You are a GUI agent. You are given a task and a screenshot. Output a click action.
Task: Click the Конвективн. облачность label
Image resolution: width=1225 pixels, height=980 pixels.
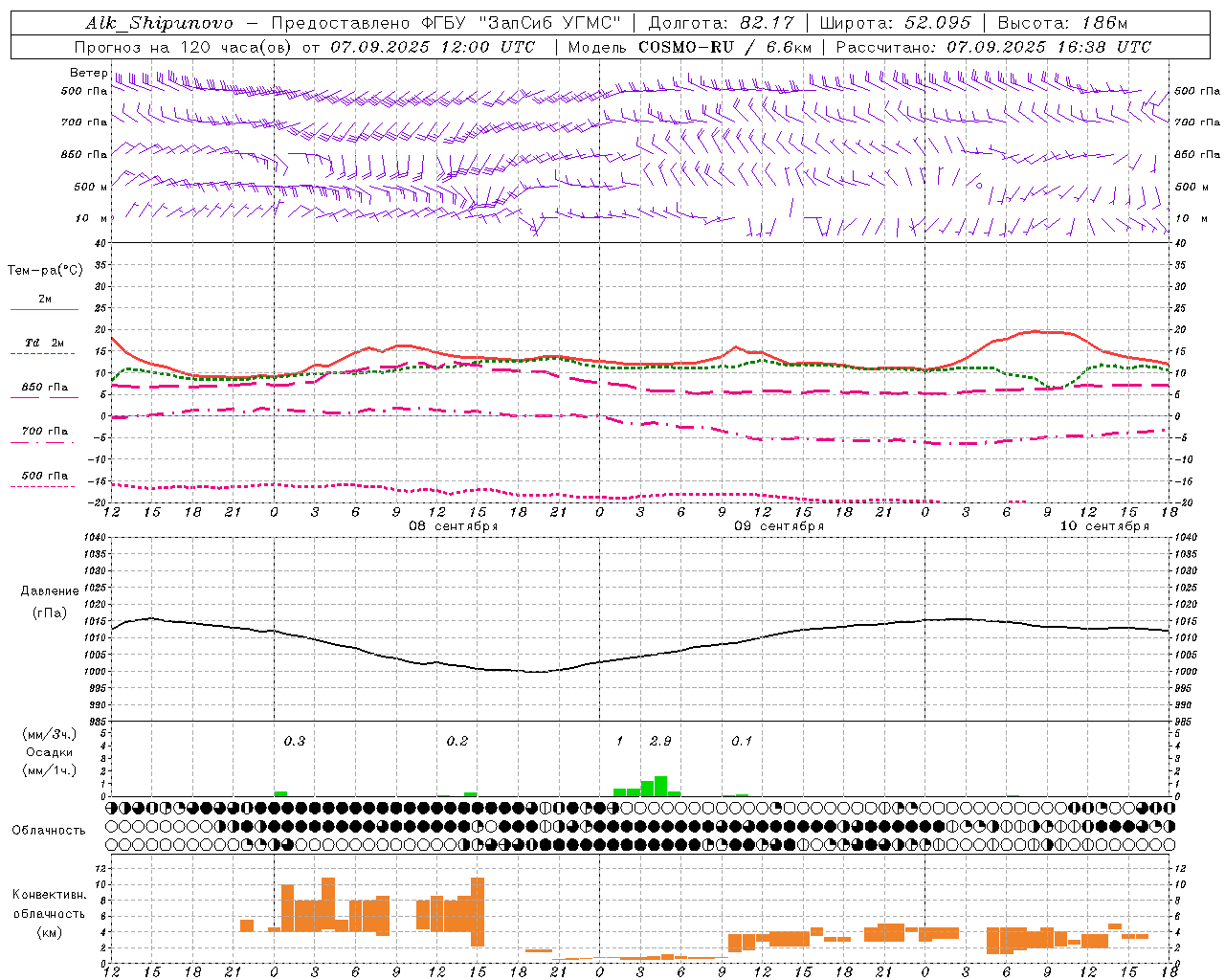pyautogui.click(x=49, y=903)
